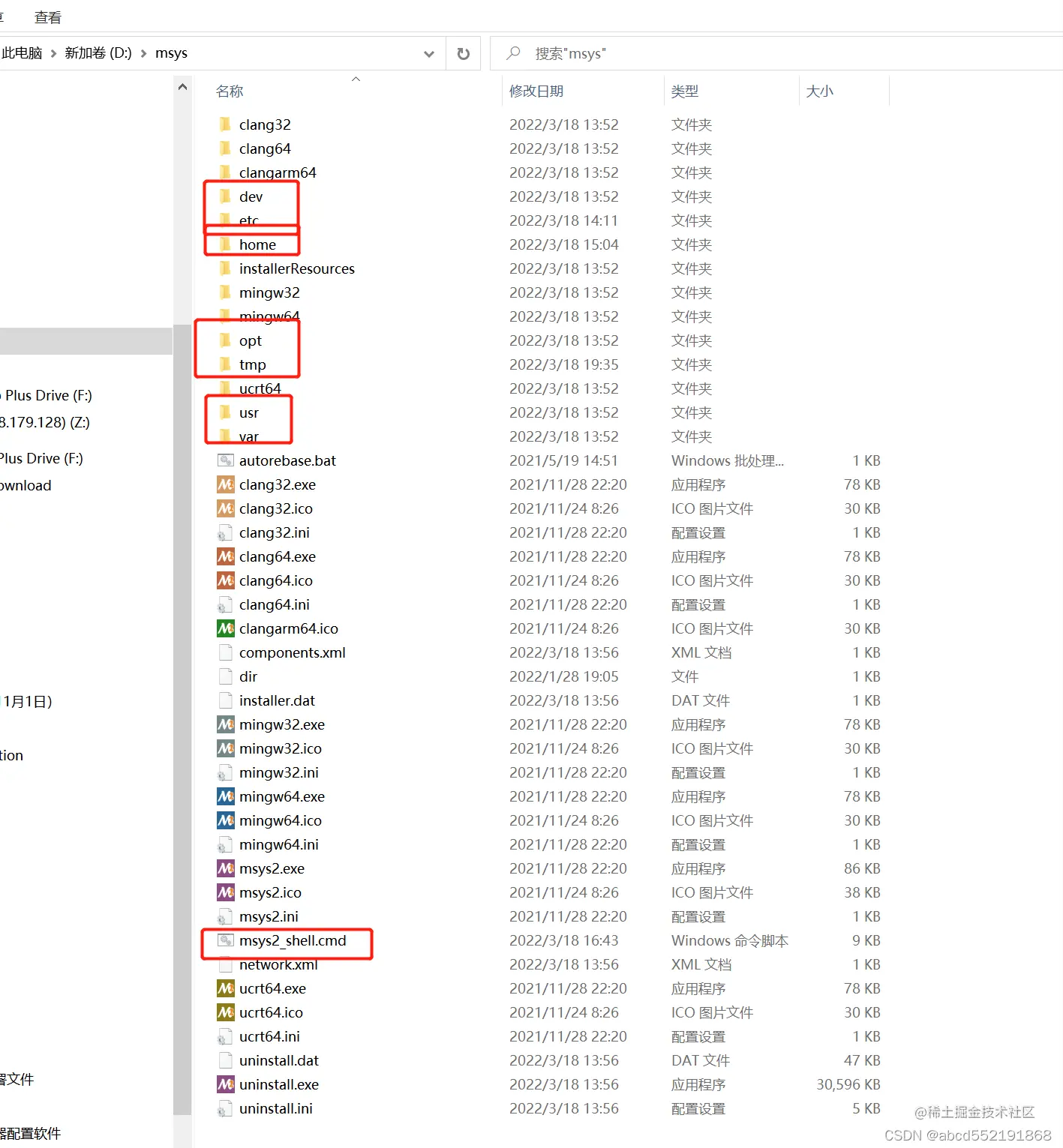Viewport: 1063px width, 1148px height.
Task: Click the autorebase.bat file icon
Action: pyautogui.click(x=226, y=460)
